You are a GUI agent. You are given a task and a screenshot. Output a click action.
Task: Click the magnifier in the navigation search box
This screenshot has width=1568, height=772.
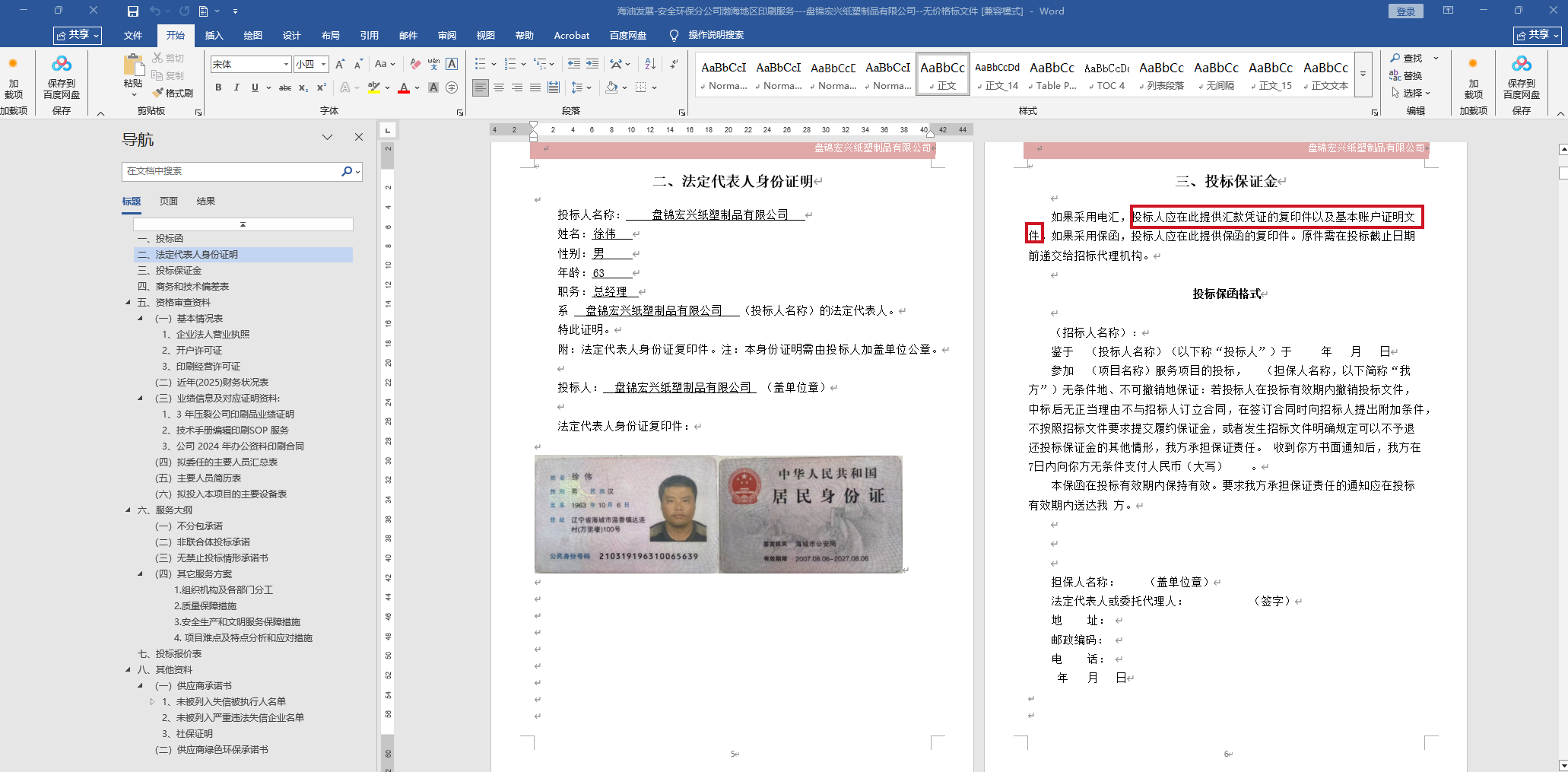[347, 171]
